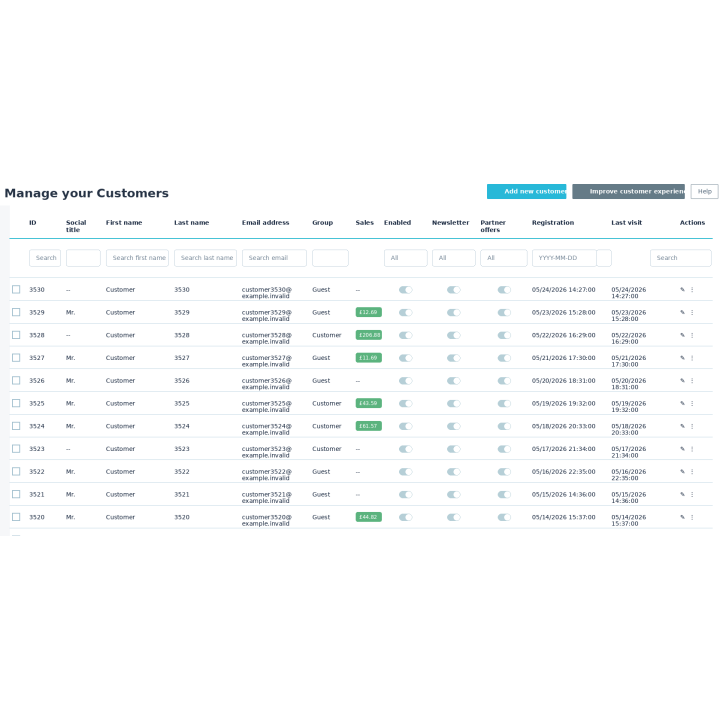720x720 pixels.
Task: Sort by Last visit column header
Action: (626, 223)
